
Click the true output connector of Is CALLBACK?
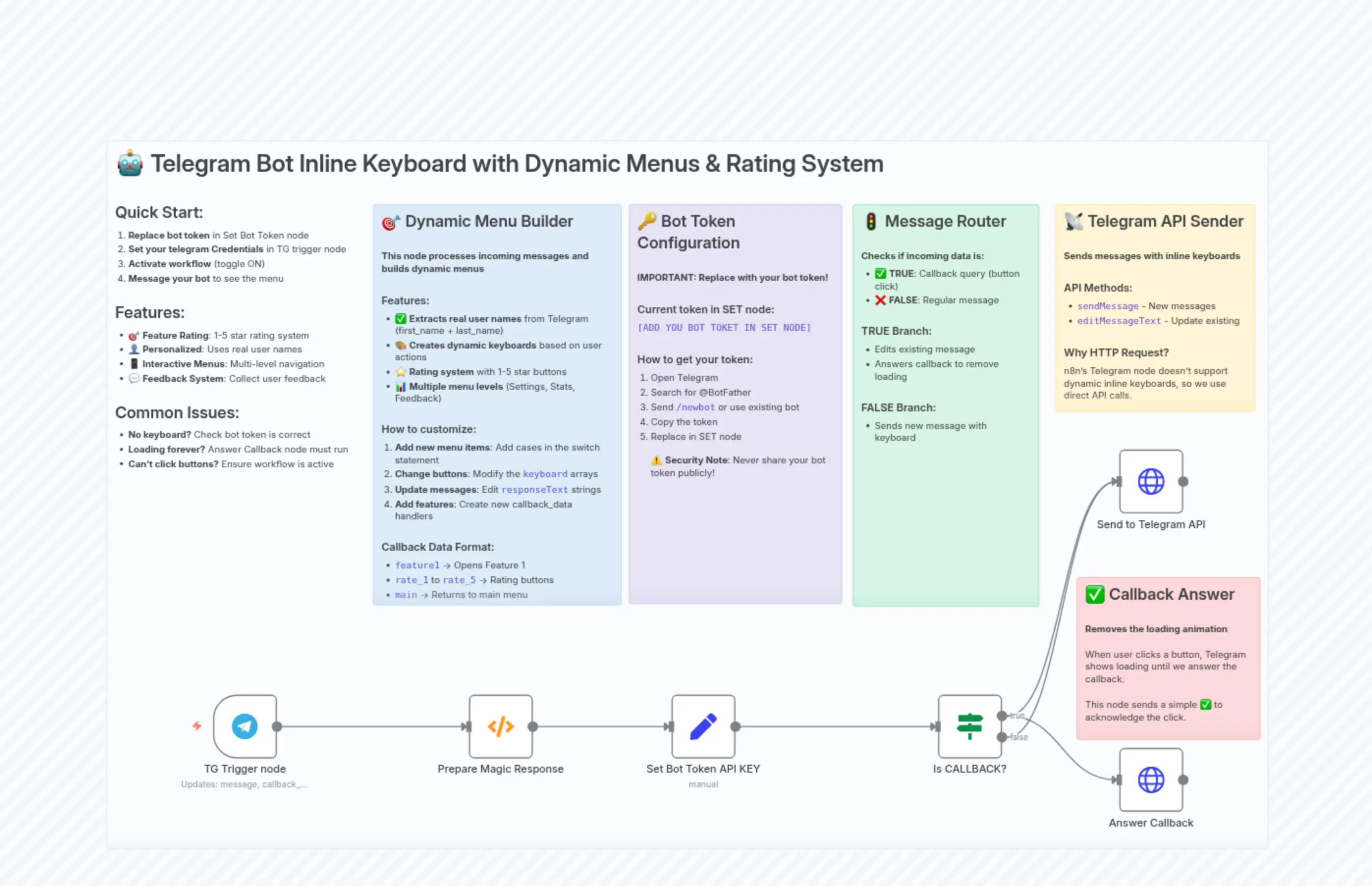click(1002, 716)
